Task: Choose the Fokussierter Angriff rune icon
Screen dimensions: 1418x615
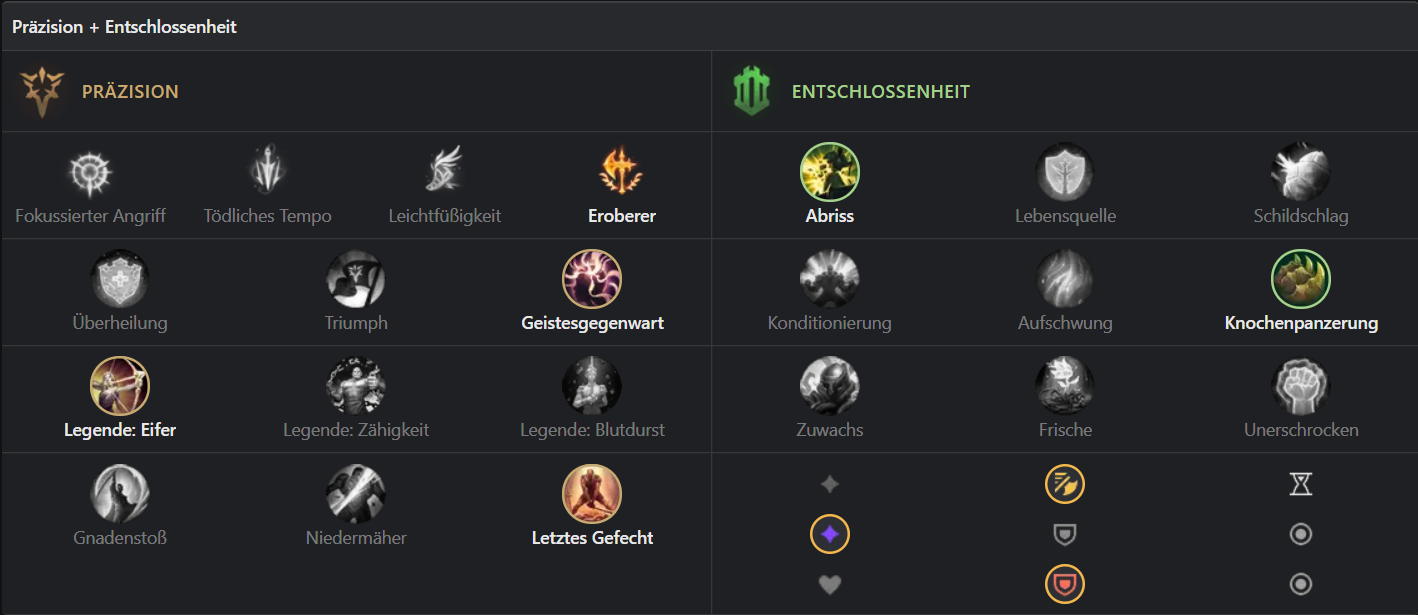Action: [90, 172]
